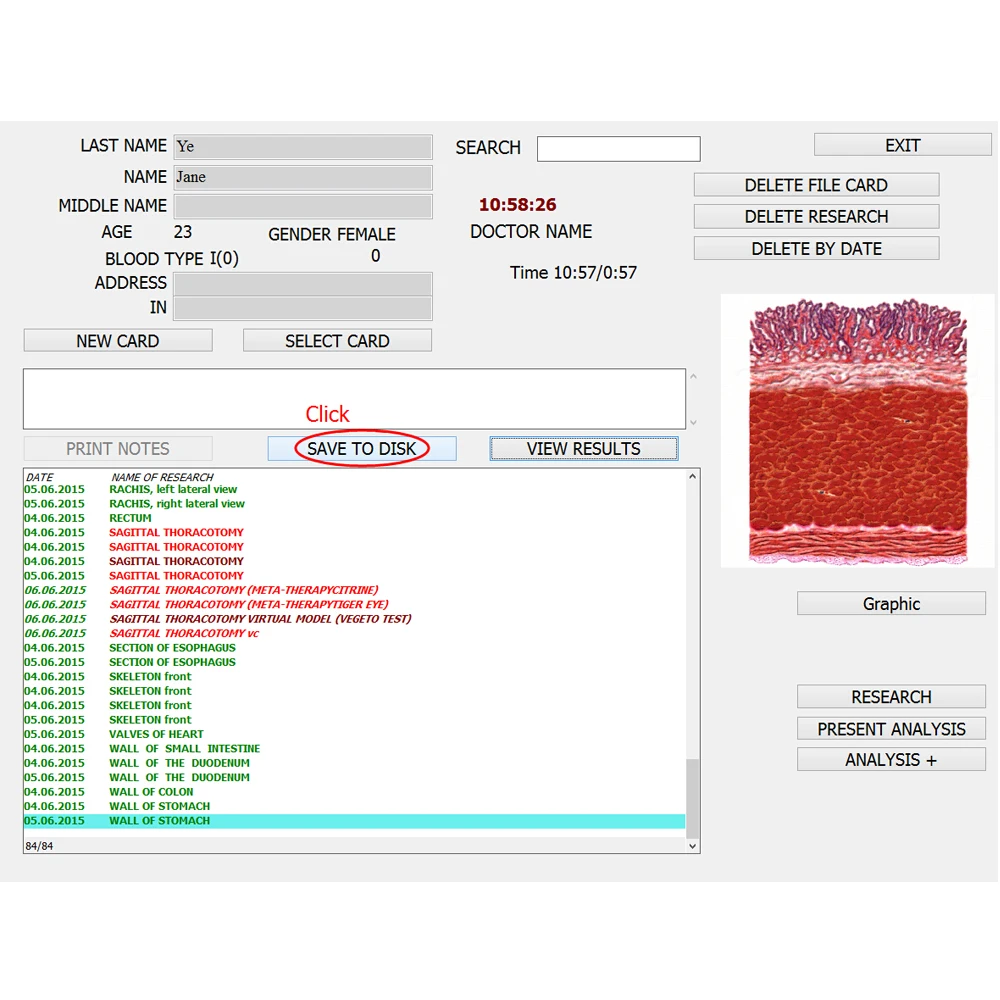The image size is (1000, 1000).
Task: Click DELETE FILE CARD
Action: click(815, 184)
